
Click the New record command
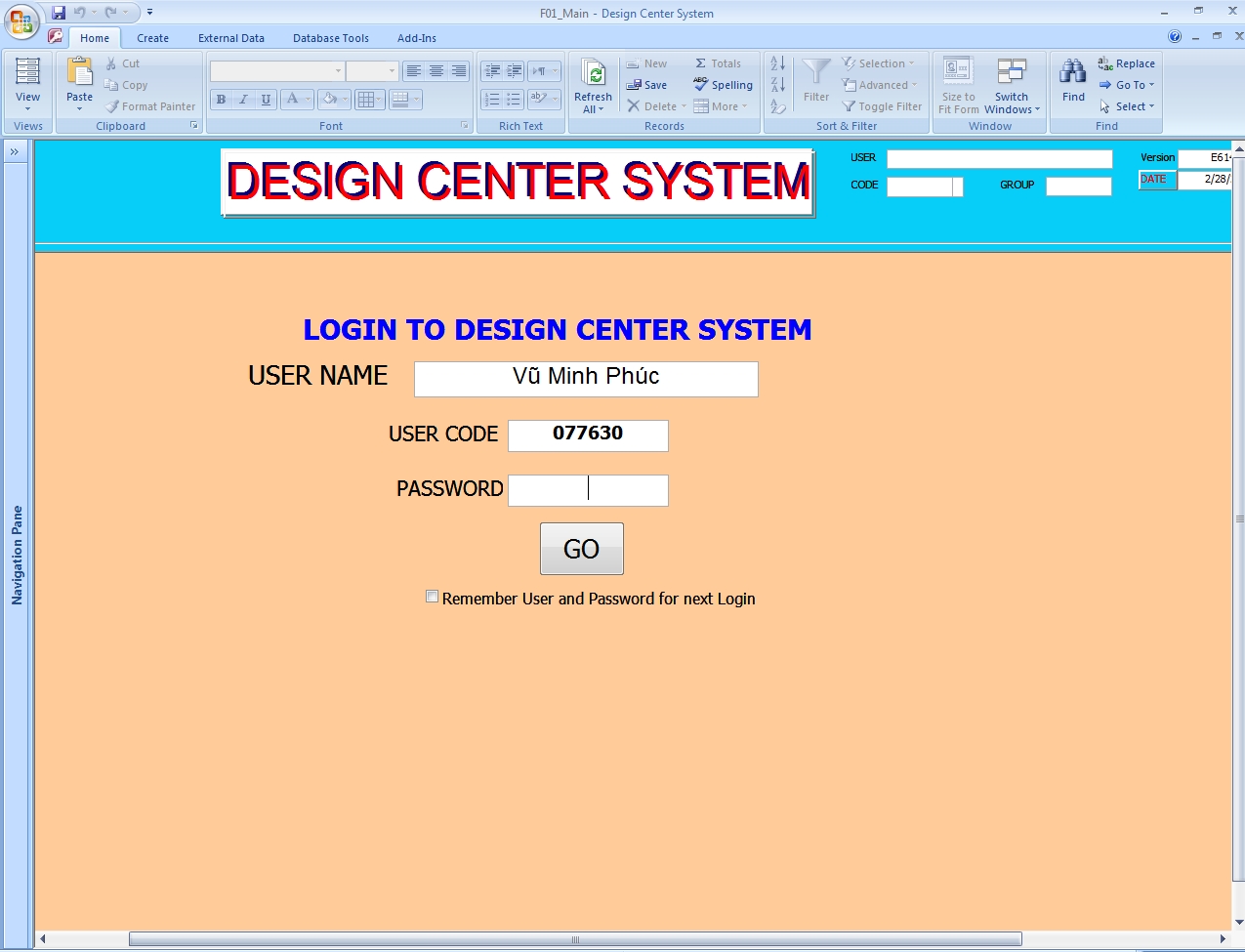(646, 63)
